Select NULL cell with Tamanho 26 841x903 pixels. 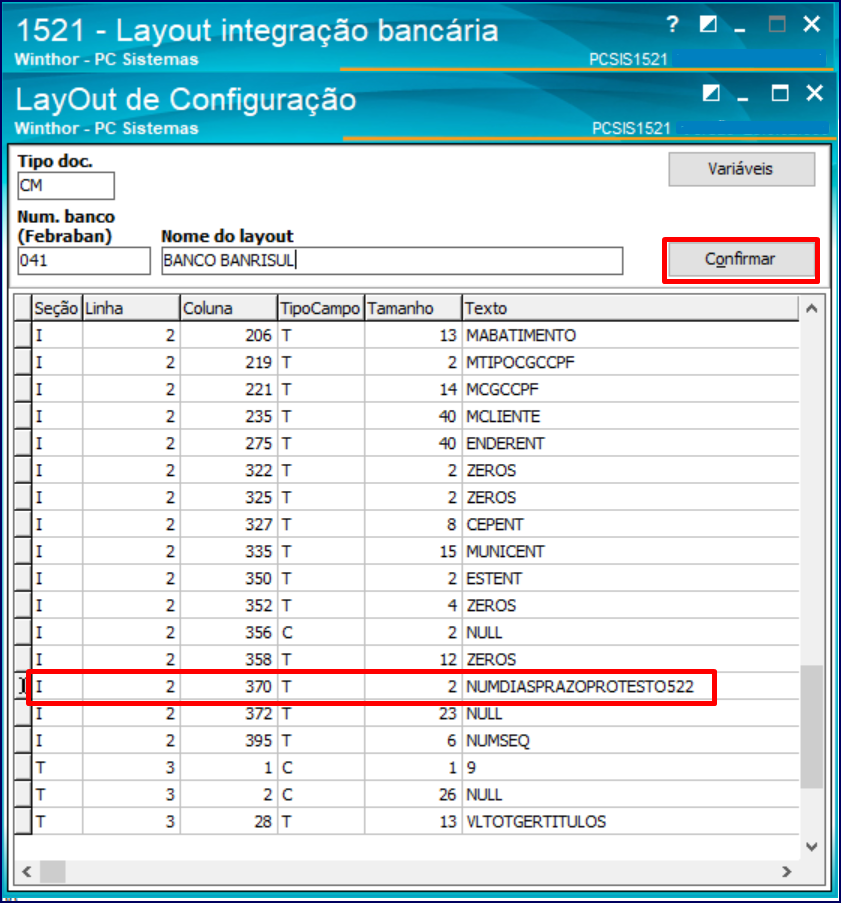(x=630, y=795)
